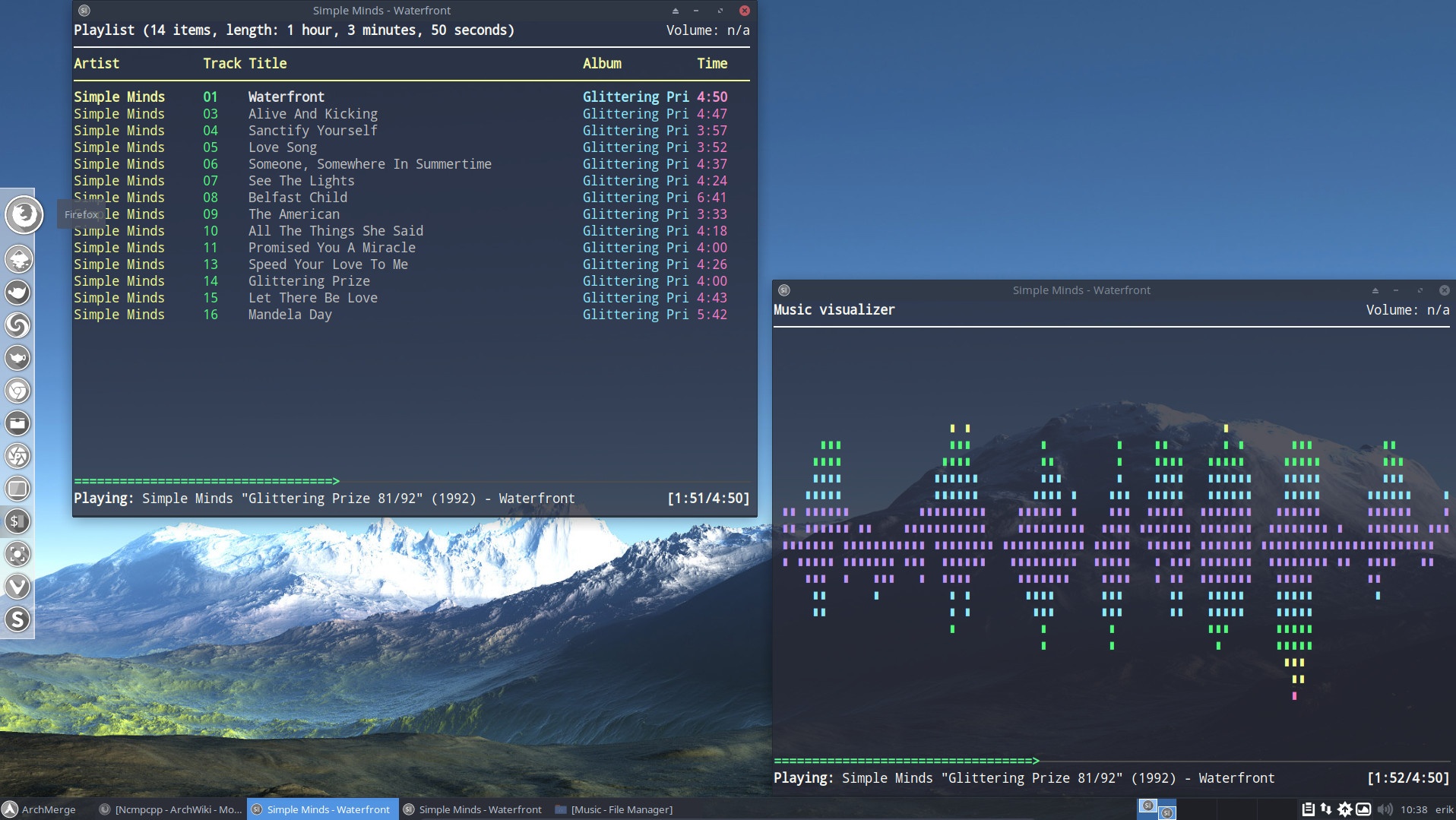
Task: Click the rounded screen icon in the dock
Action: click(x=18, y=489)
